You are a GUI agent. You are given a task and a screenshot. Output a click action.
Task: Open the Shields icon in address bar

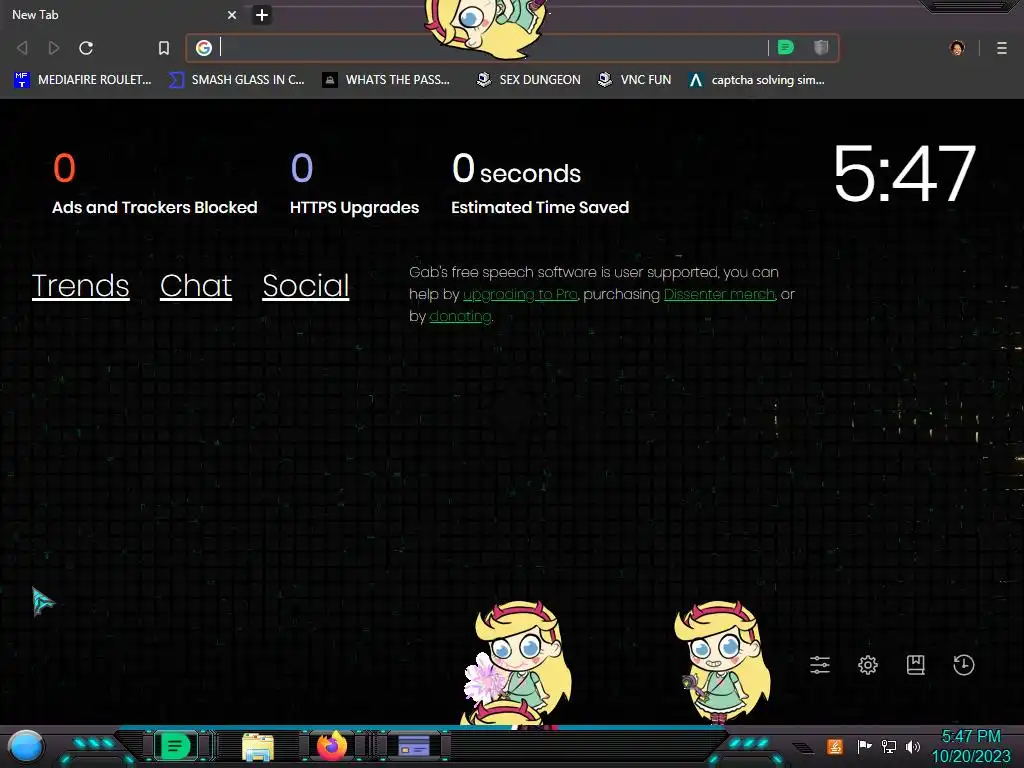click(821, 47)
